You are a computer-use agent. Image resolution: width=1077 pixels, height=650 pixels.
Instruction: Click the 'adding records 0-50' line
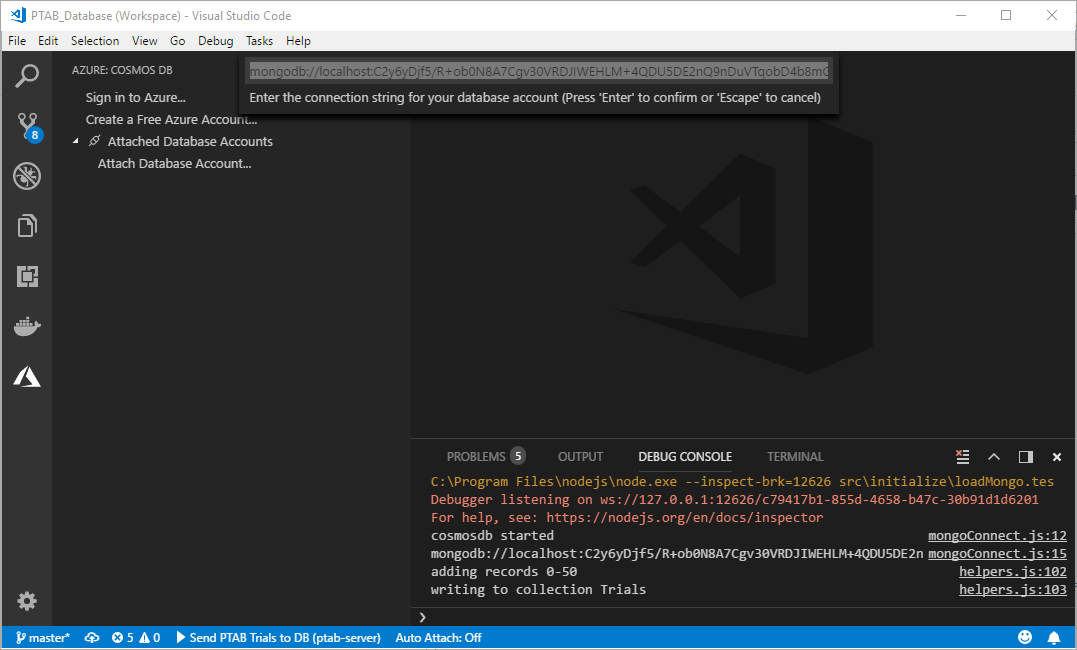(x=503, y=572)
